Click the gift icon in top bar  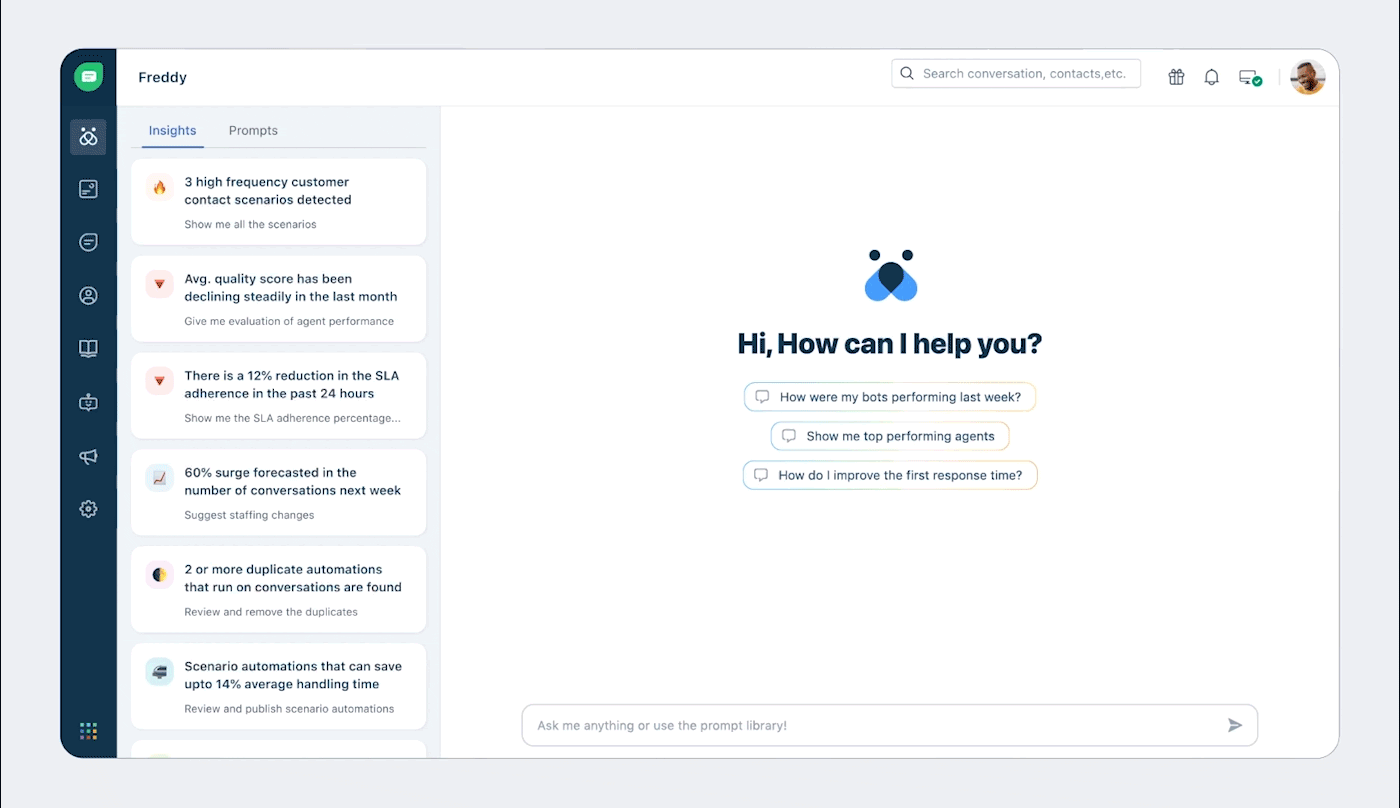[1176, 77]
